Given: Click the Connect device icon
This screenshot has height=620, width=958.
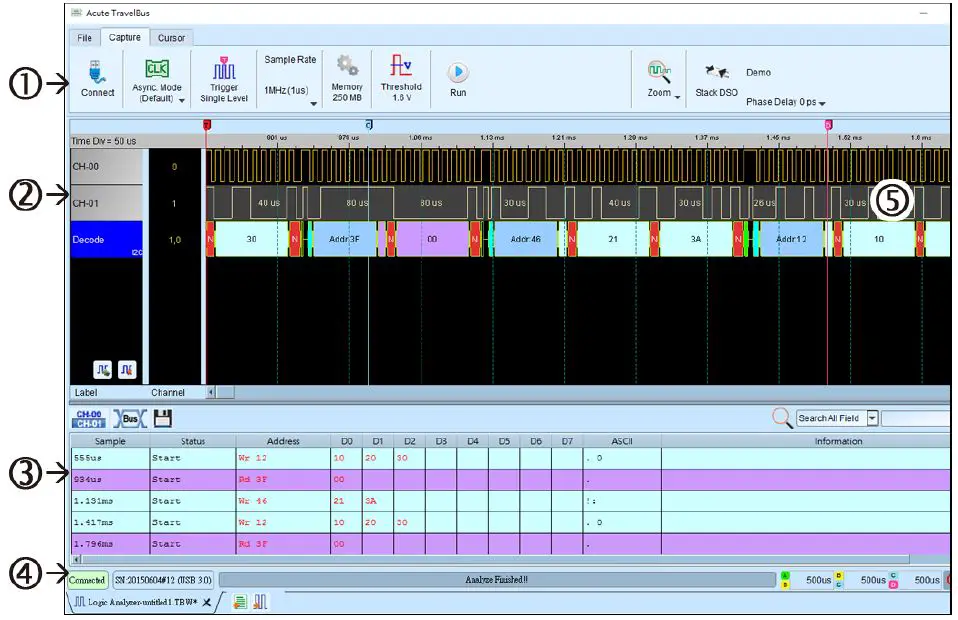Looking at the screenshot, I should 97,73.
